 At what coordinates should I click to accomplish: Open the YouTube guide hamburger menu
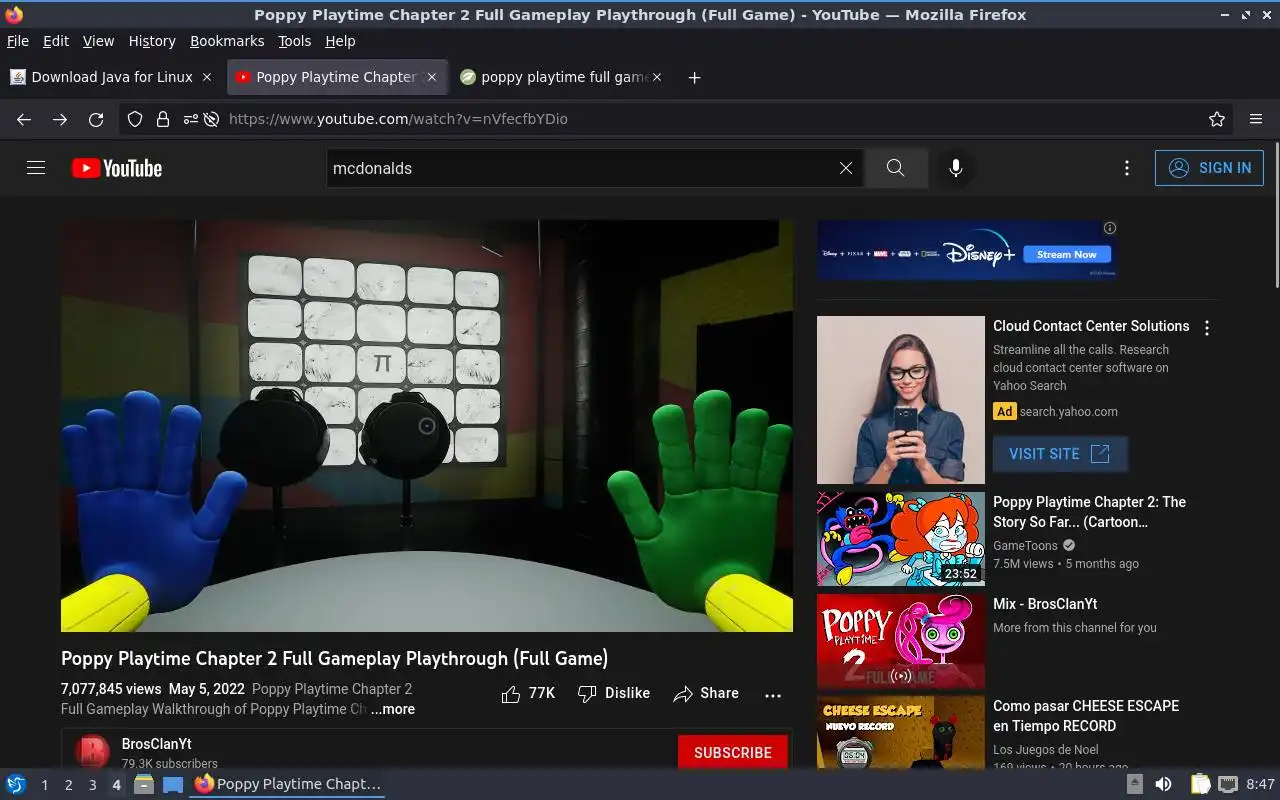click(36, 168)
